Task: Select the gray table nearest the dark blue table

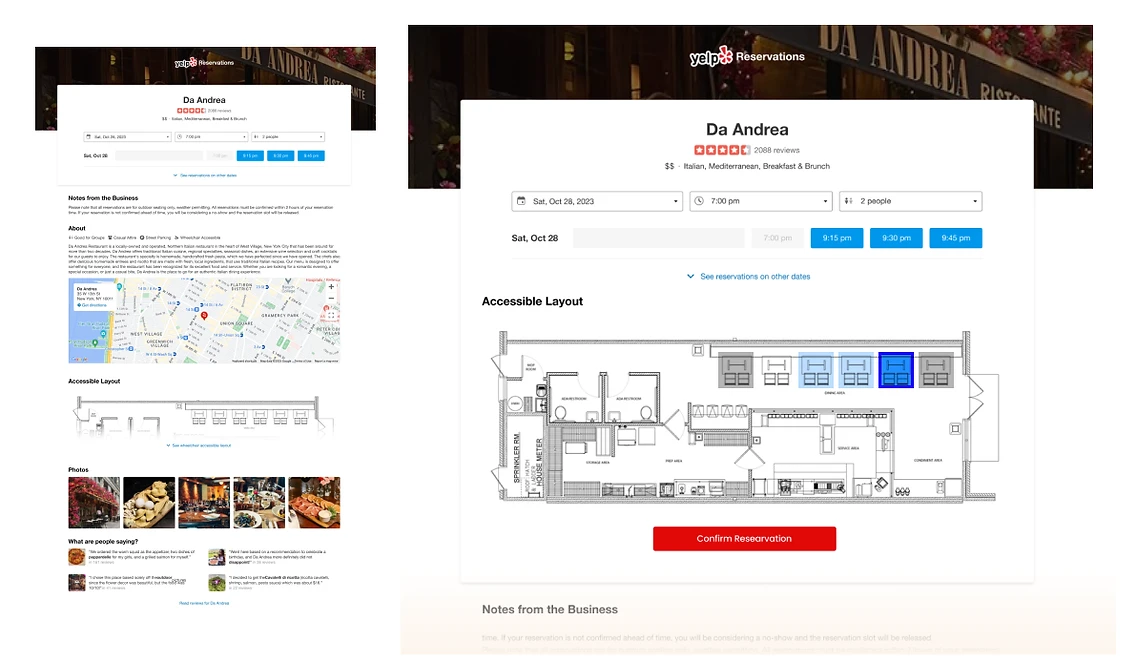Action: tap(935, 369)
